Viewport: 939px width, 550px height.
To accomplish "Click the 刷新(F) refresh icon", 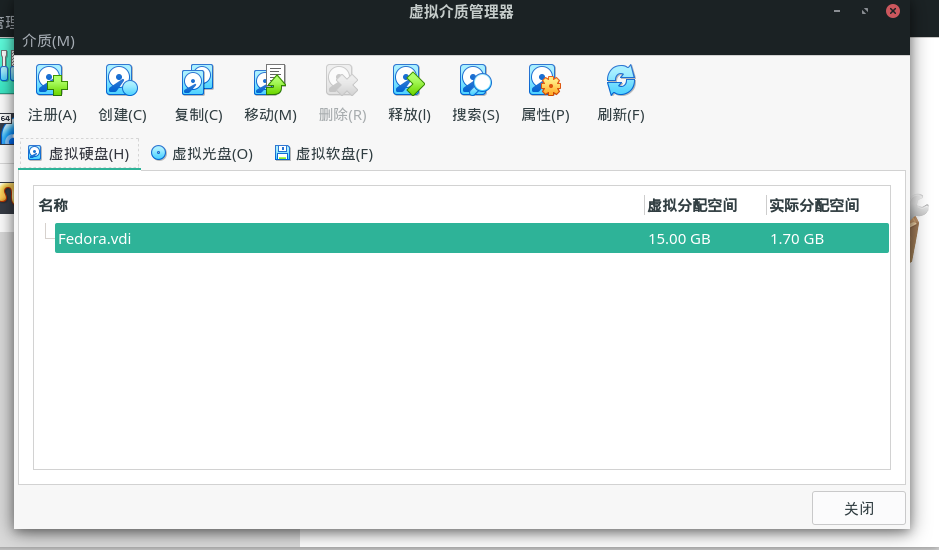I will click(x=621, y=81).
